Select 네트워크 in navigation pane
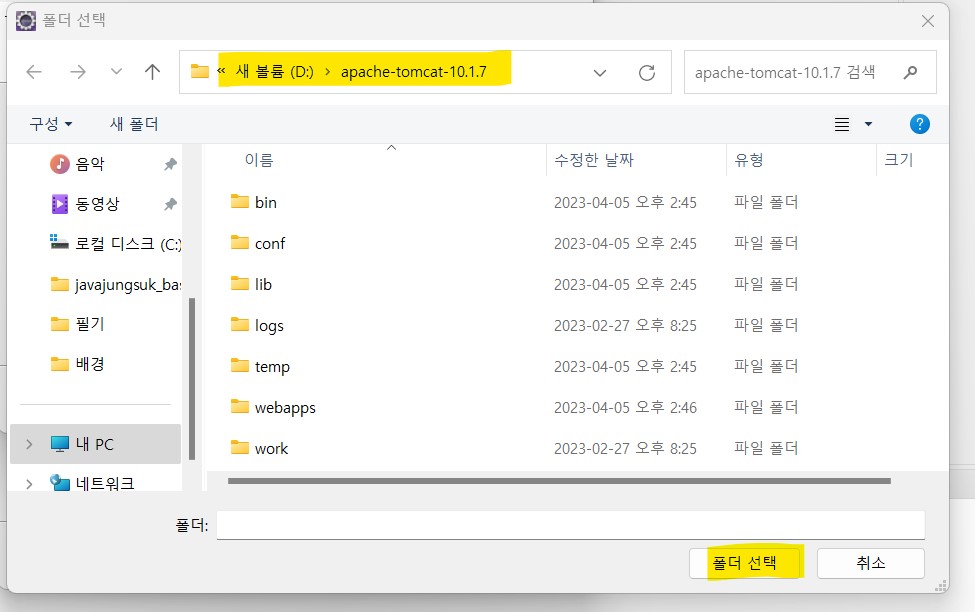Viewport: 975px width, 612px height. pos(104,483)
